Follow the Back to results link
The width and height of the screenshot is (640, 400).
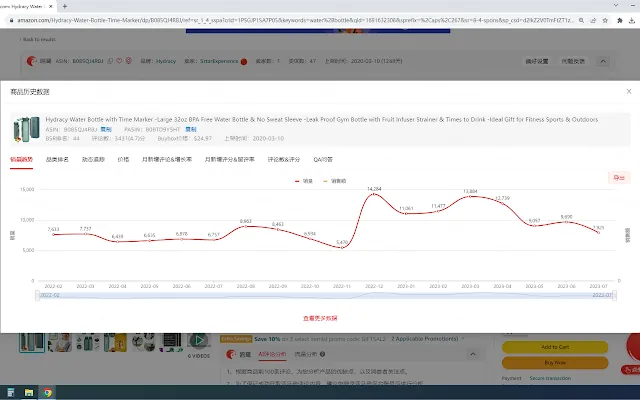[x=38, y=39]
